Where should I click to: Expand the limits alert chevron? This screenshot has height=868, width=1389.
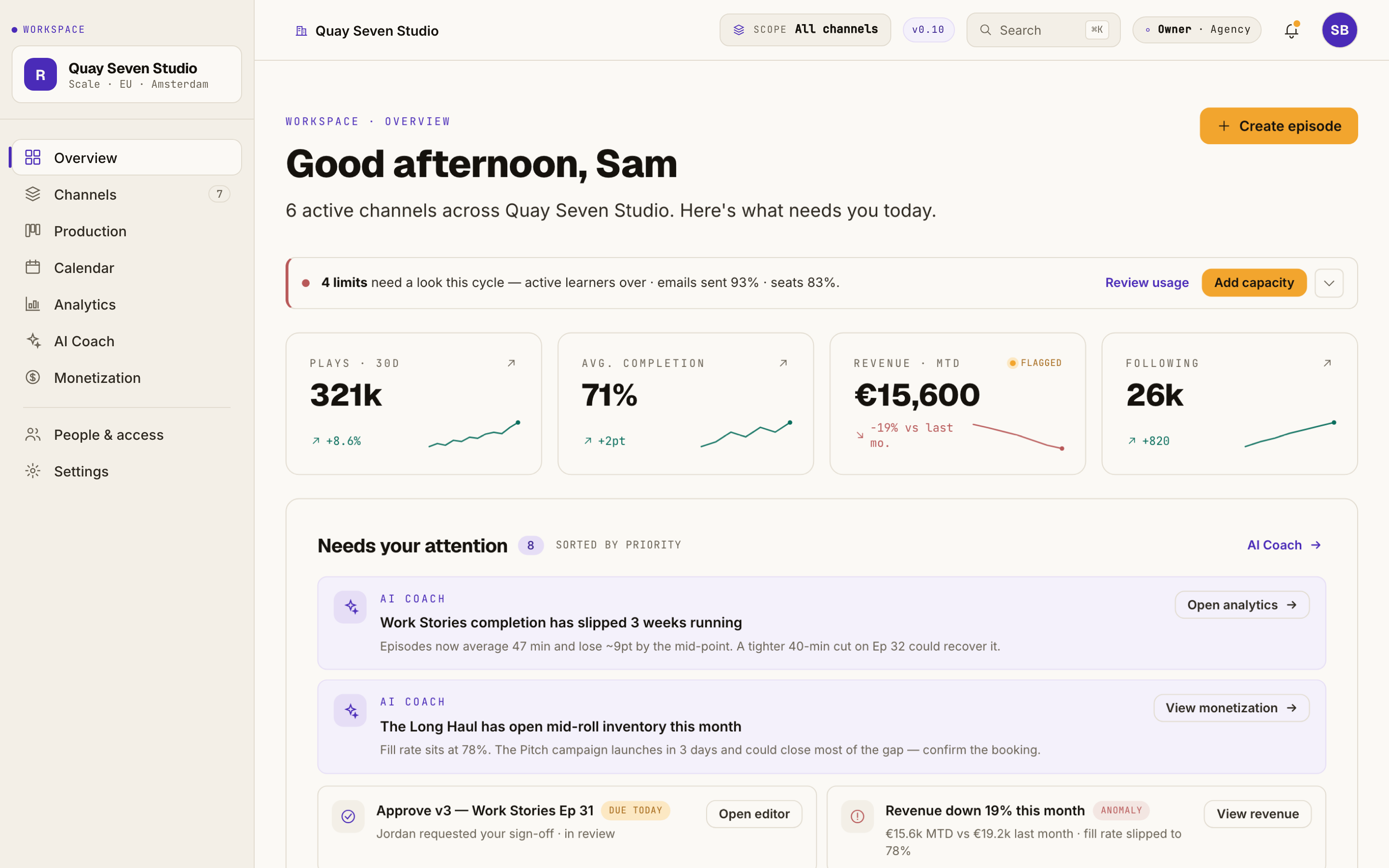click(x=1329, y=283)
